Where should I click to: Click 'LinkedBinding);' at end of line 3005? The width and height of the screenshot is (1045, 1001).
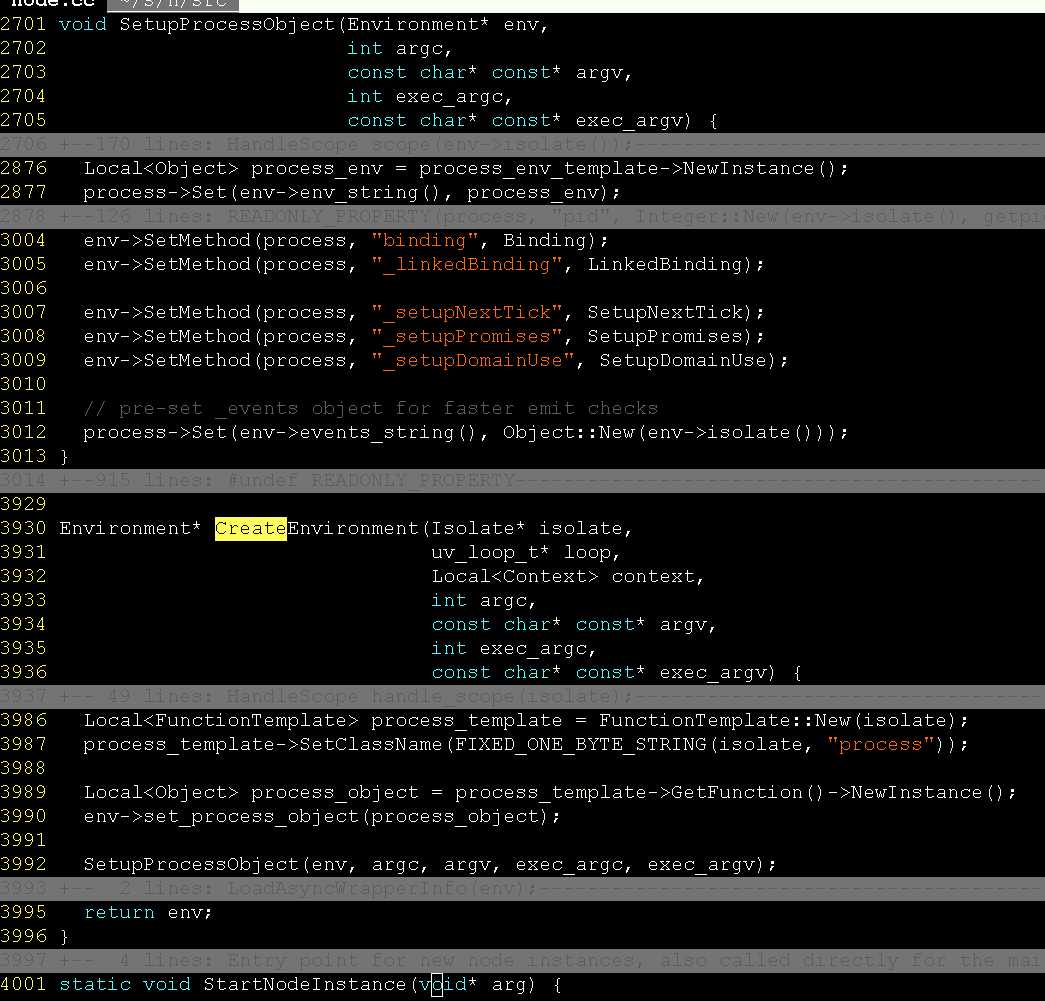[676, 265]
